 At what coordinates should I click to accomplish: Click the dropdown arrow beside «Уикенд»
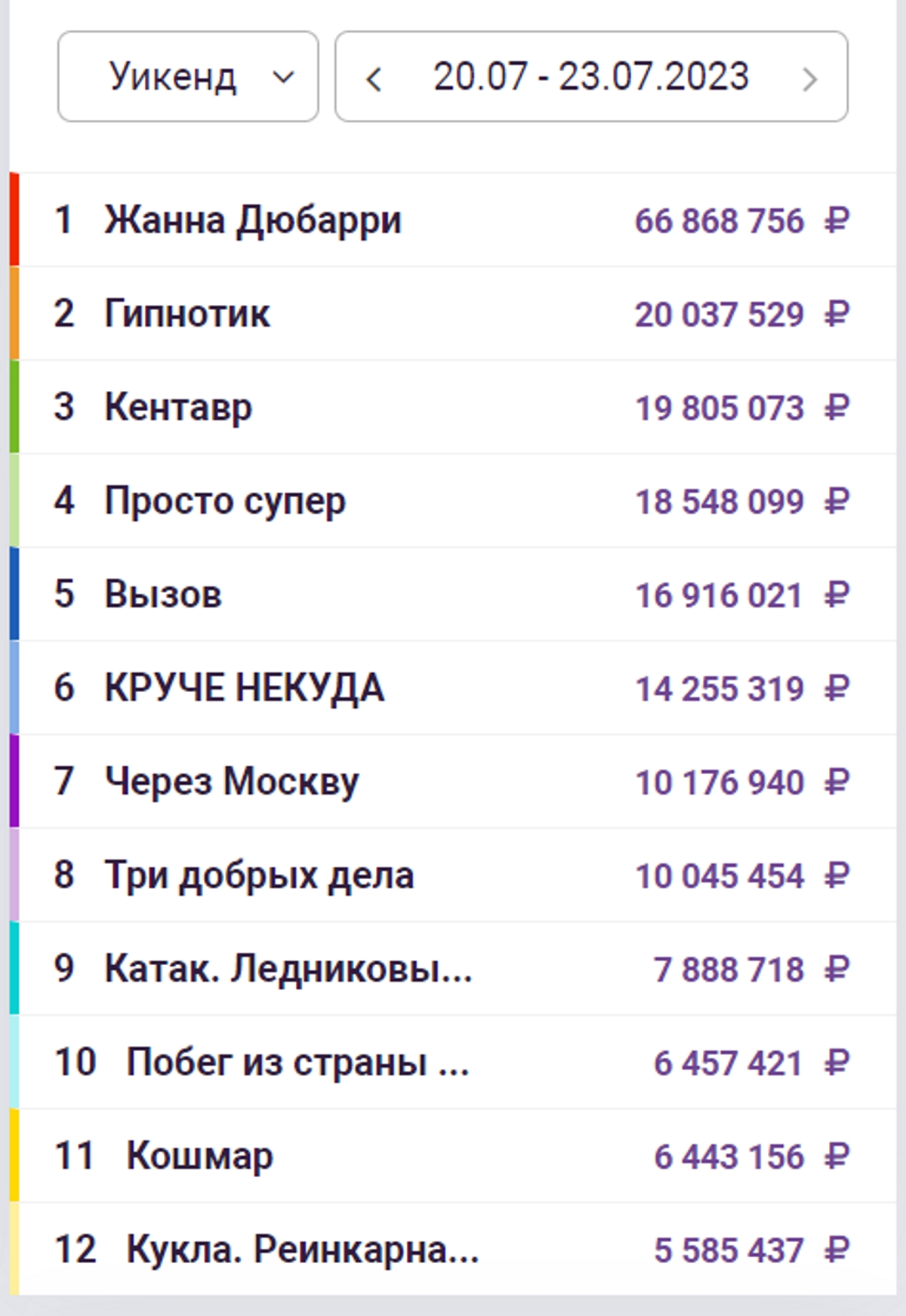click(x=285, y=75)
